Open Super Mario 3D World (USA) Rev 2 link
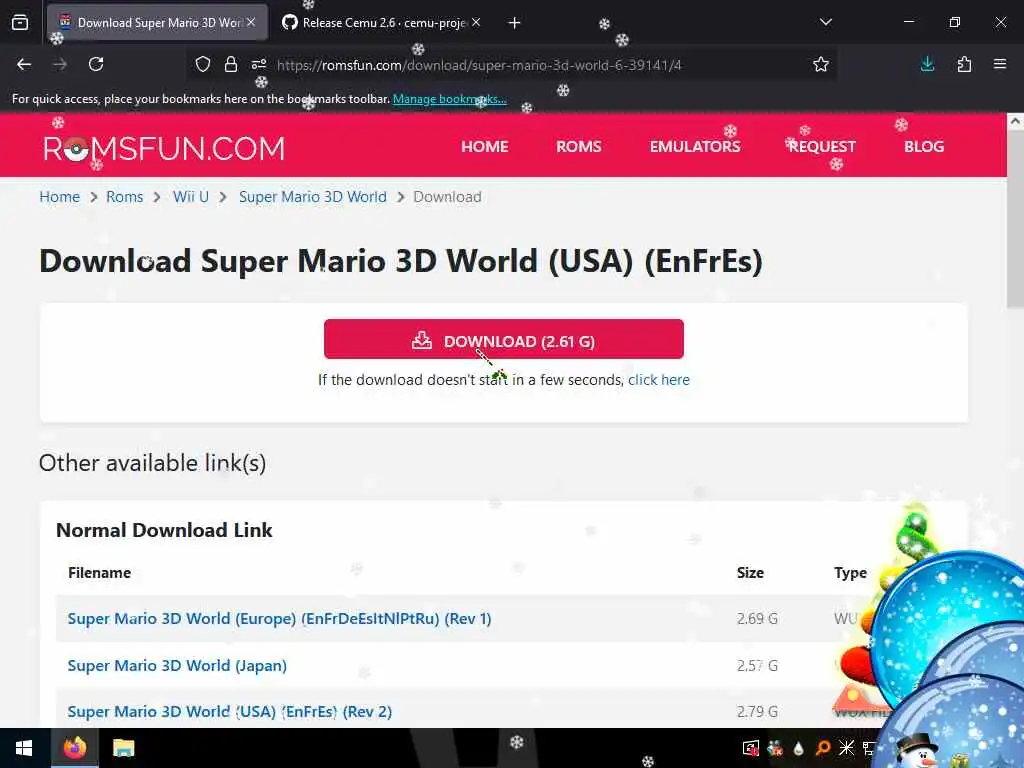The image size is (1024, 768). (x=230, y=711)
